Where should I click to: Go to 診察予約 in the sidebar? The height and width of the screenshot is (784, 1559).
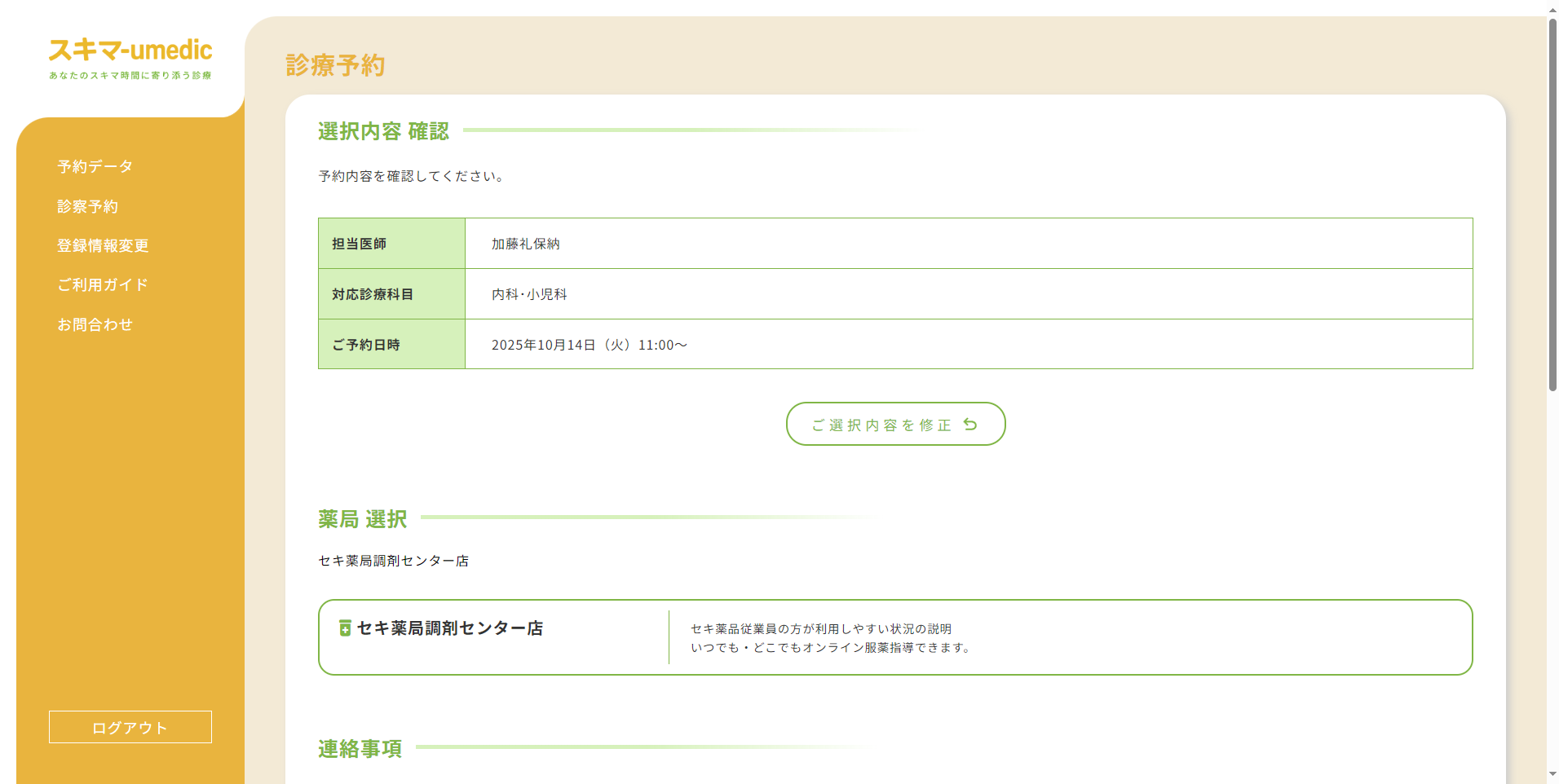(87, 207)
